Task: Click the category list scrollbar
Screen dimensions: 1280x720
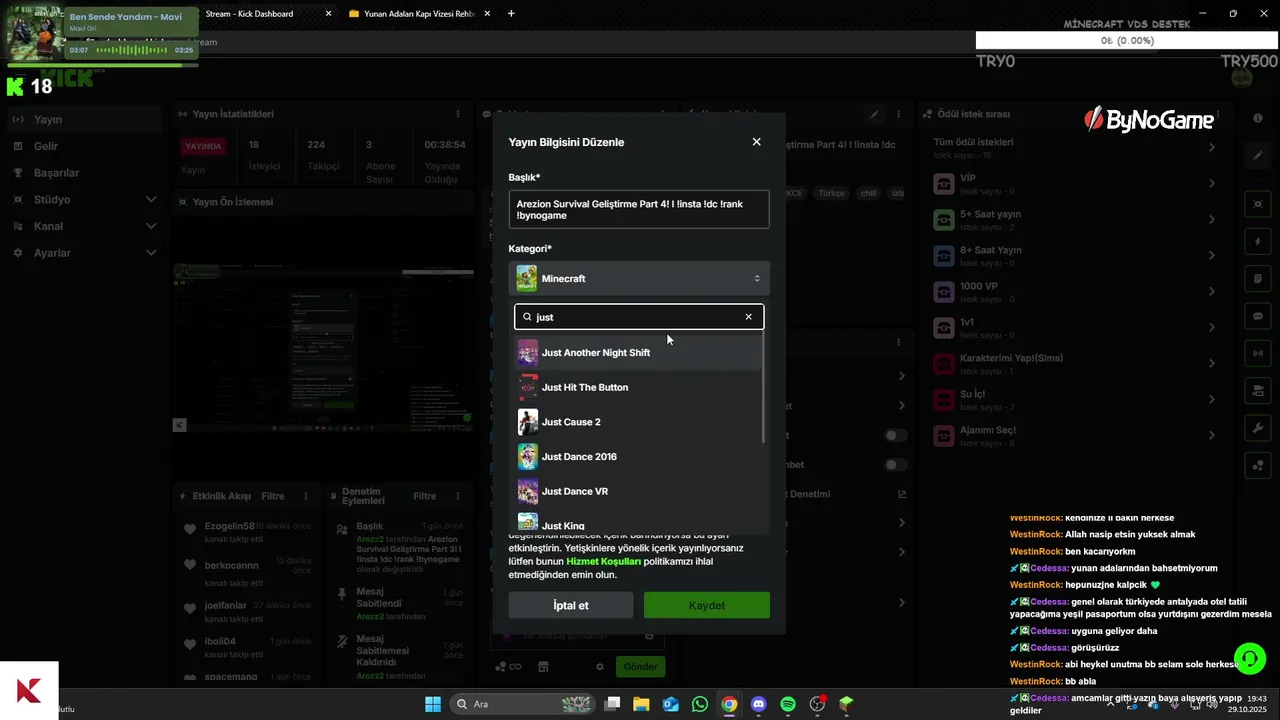Action: tap(764, 388)
